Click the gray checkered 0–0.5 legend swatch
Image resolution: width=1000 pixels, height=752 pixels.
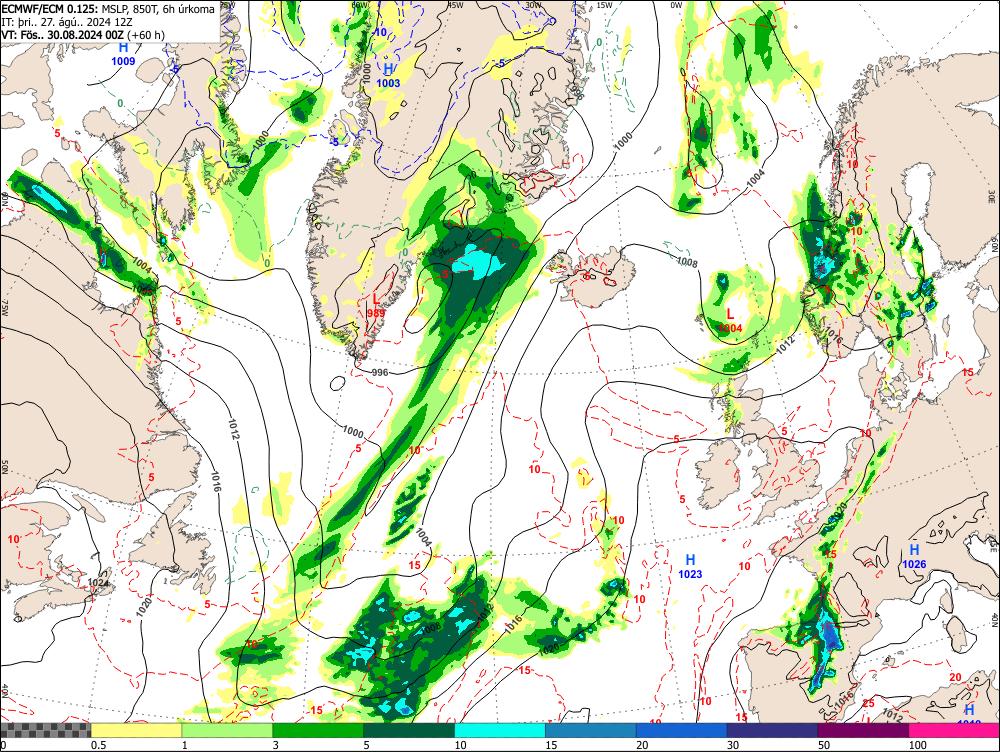tap(45, 730)
